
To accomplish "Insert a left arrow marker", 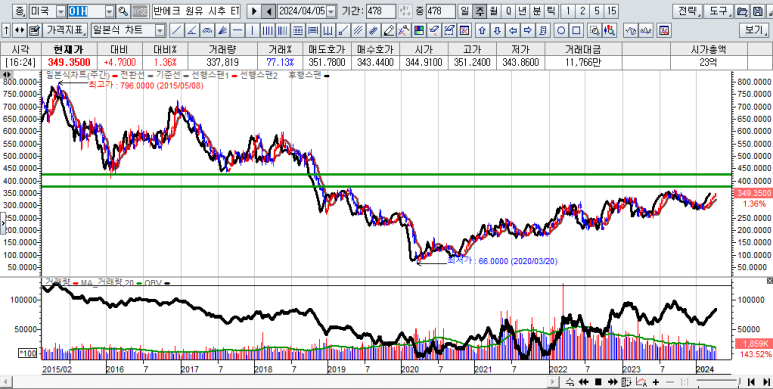I will pos(513,31).
